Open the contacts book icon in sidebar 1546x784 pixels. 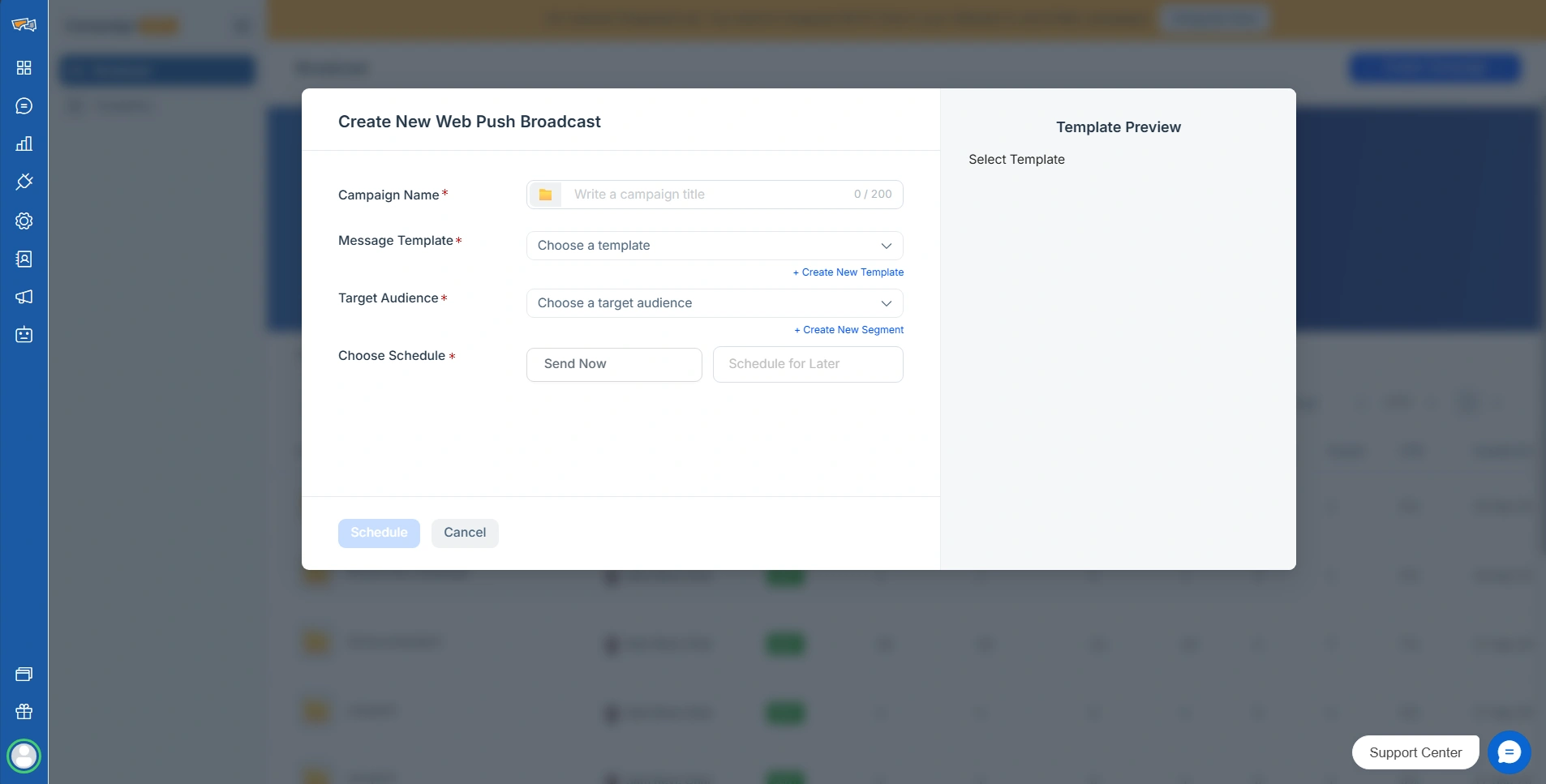pyautogui.click(x=24, y=259)
